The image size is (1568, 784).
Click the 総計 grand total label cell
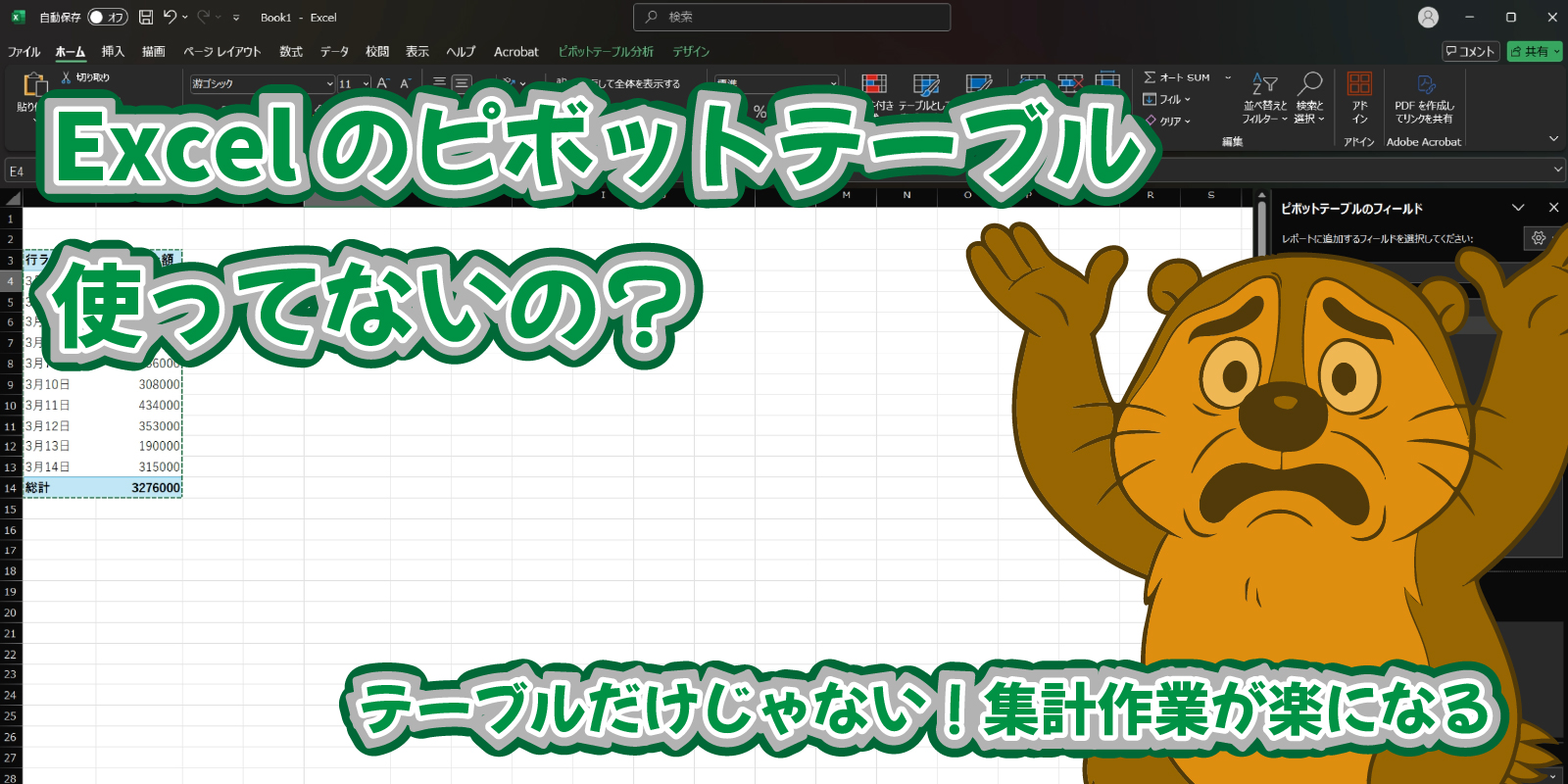(x=60, y=487)
